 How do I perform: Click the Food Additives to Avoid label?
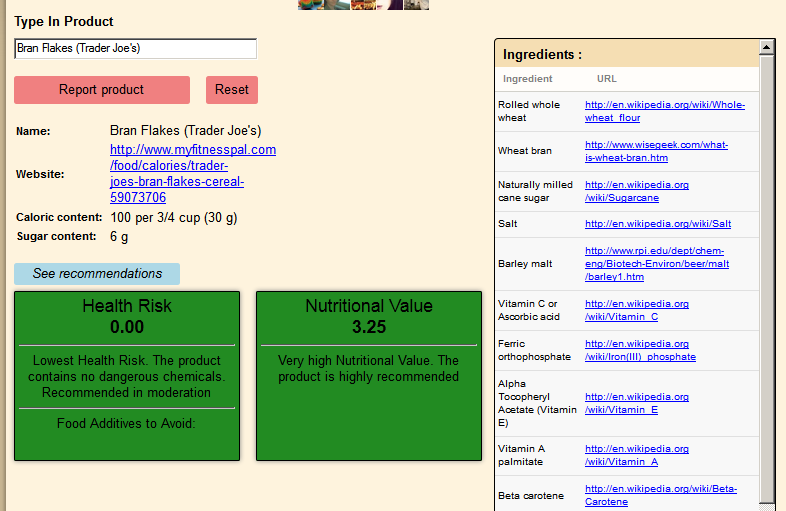point(126,424)
